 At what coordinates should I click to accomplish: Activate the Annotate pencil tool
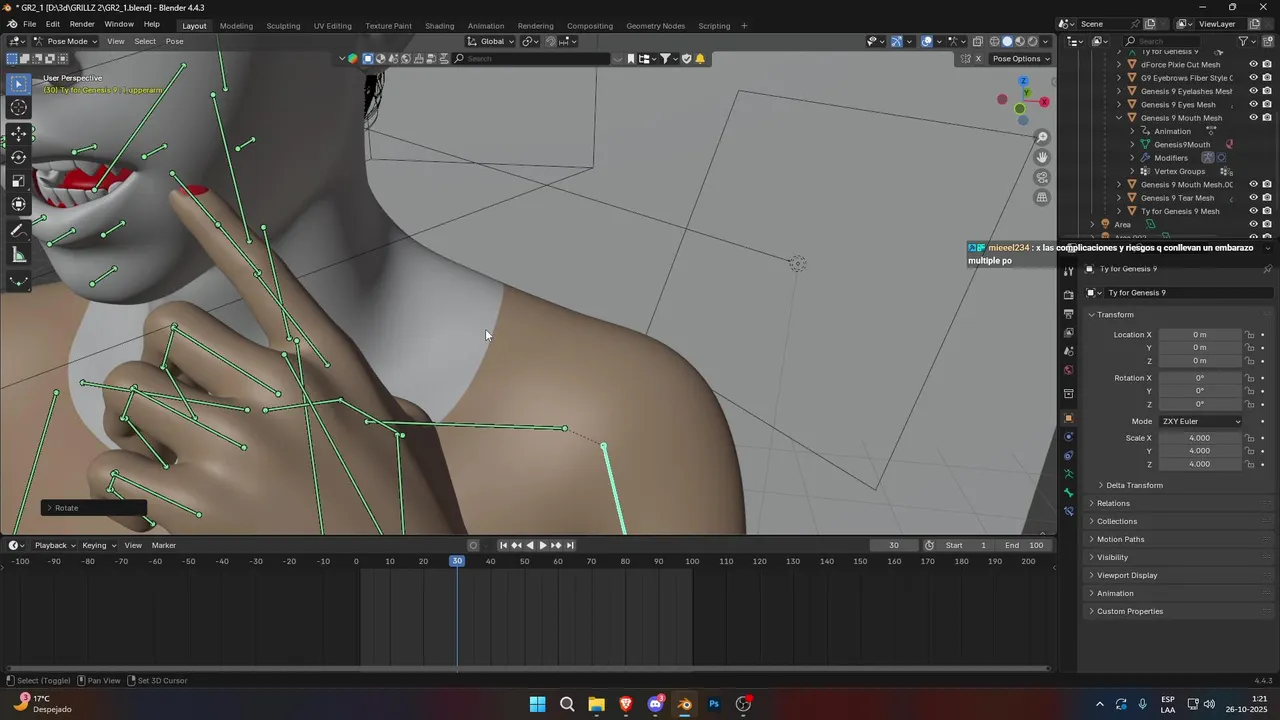(19, 231)
